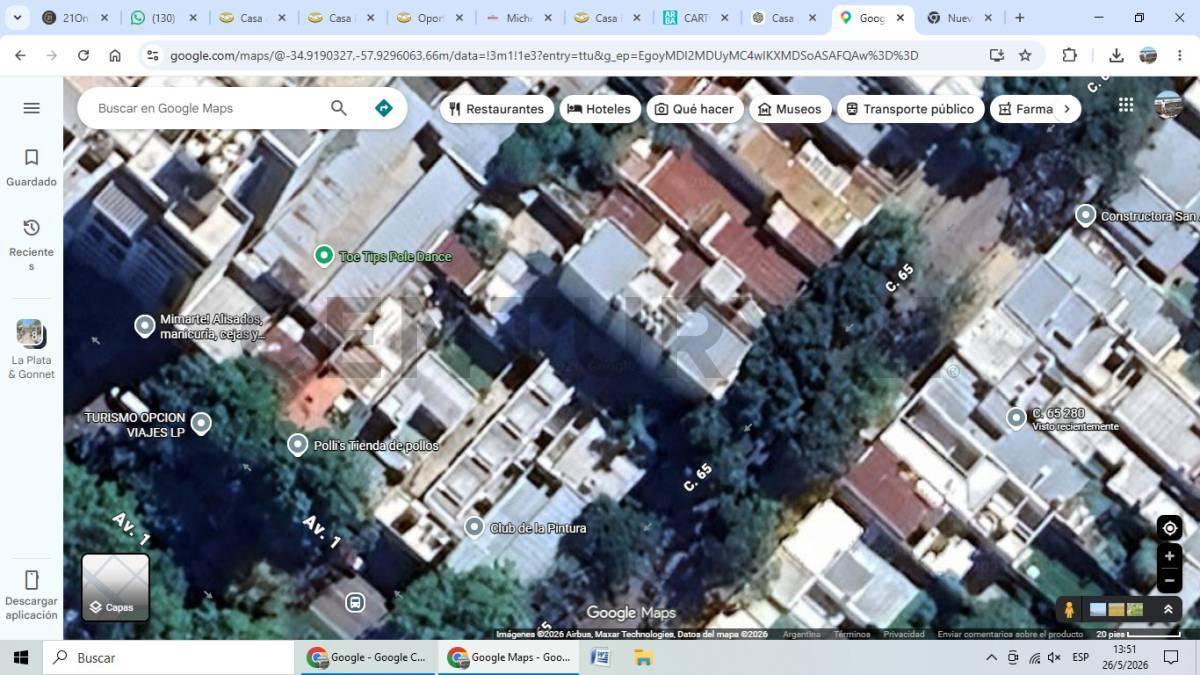
Task: Show your location with the target button
Action: (x=1170, y=528)
